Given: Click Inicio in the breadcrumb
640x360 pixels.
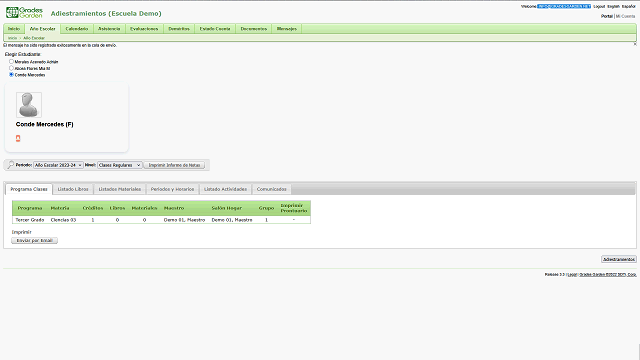Looking at the screenshot, I should point(13,38).
